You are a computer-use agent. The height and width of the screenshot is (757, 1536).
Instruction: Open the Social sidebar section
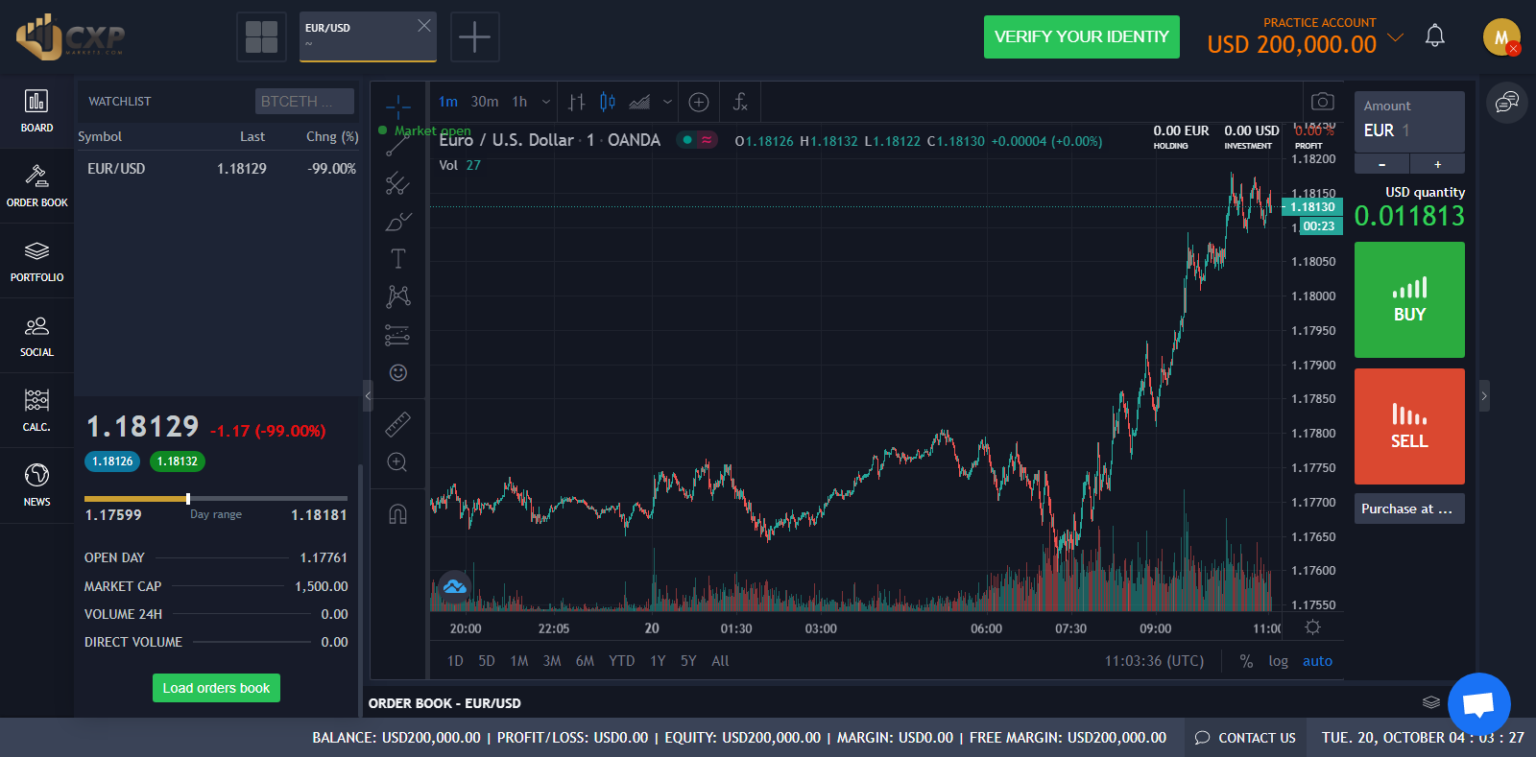coord(37,336)
